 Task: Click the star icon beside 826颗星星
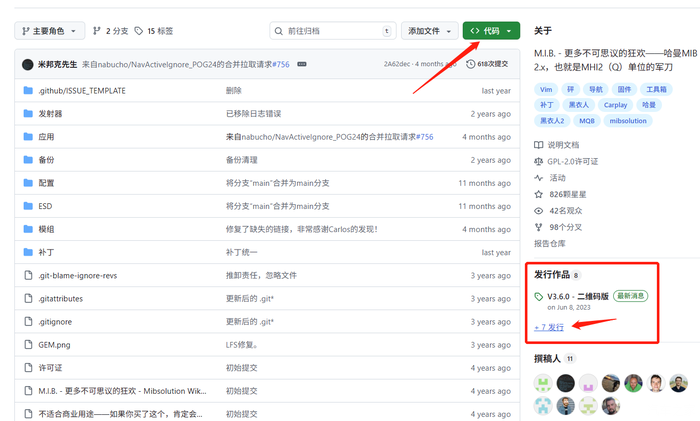click(539, 194)
